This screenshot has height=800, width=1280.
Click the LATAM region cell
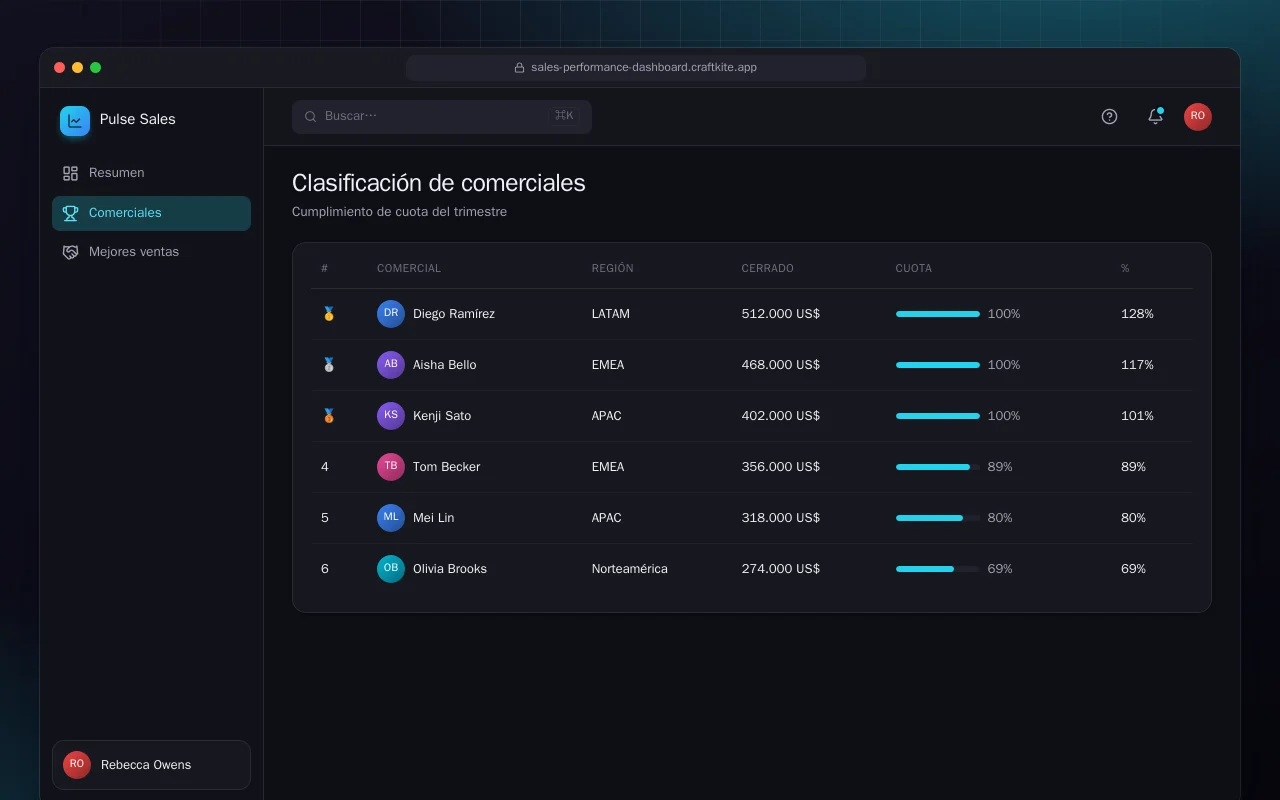click(x=611, y=314)
